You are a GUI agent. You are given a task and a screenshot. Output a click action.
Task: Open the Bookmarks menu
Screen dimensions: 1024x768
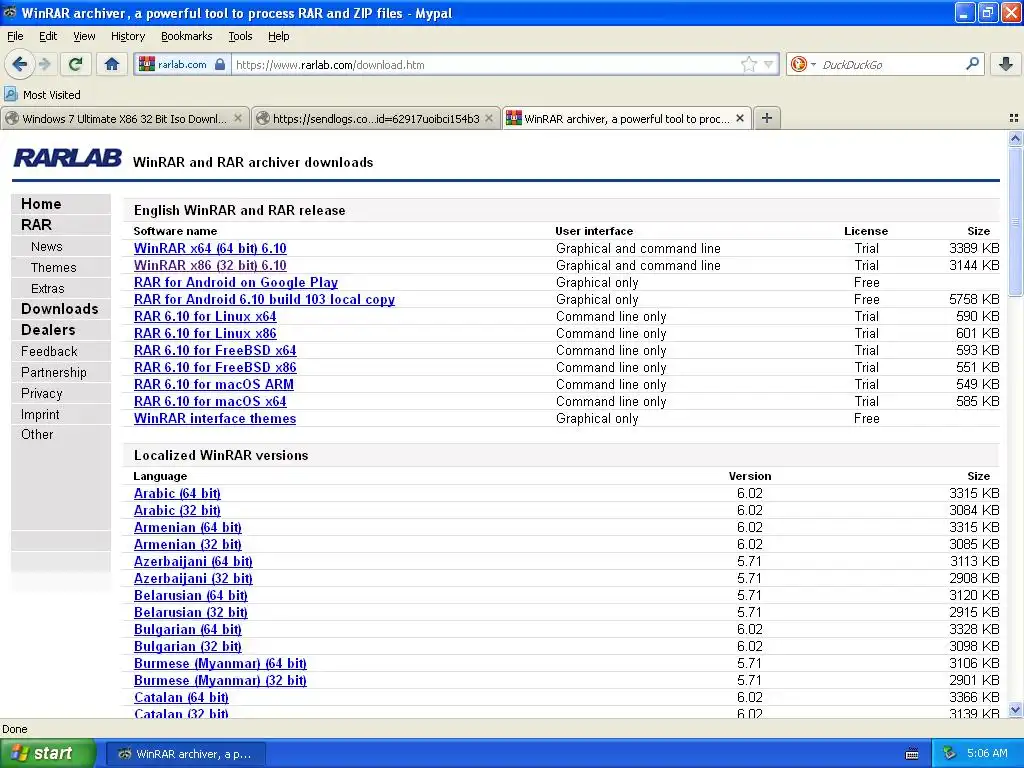click(186, 36)
